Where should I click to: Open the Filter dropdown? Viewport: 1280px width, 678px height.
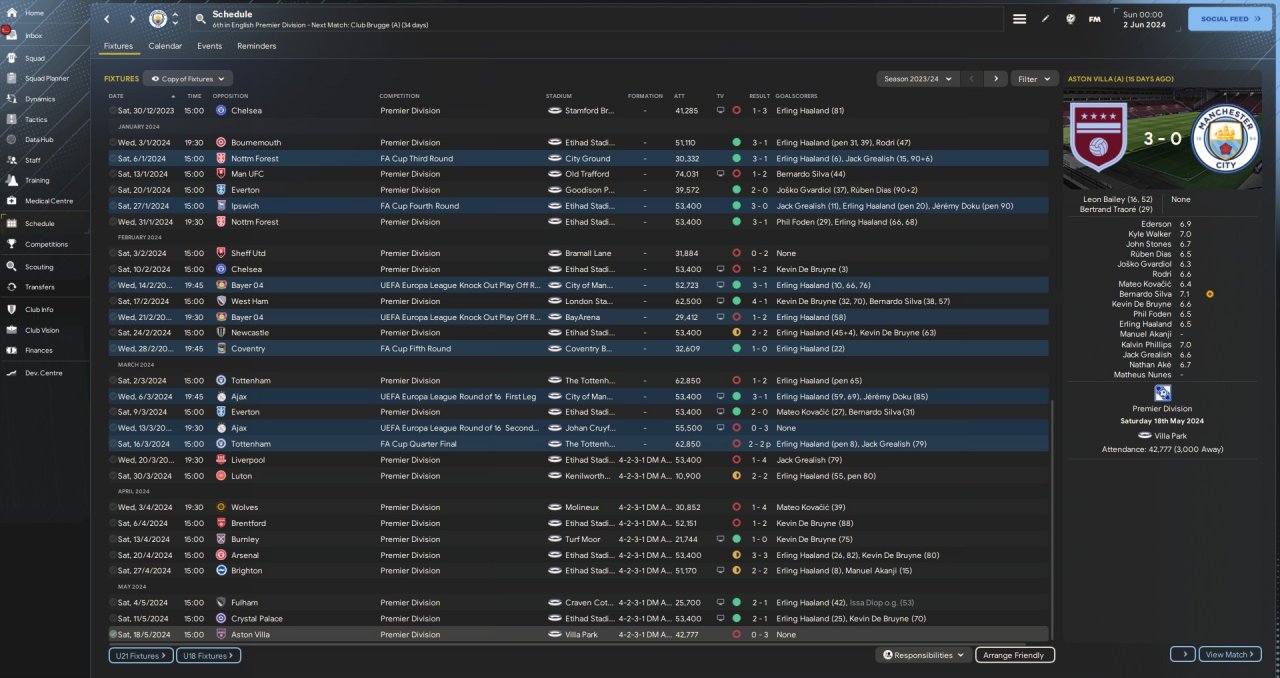click(1035, 78)
